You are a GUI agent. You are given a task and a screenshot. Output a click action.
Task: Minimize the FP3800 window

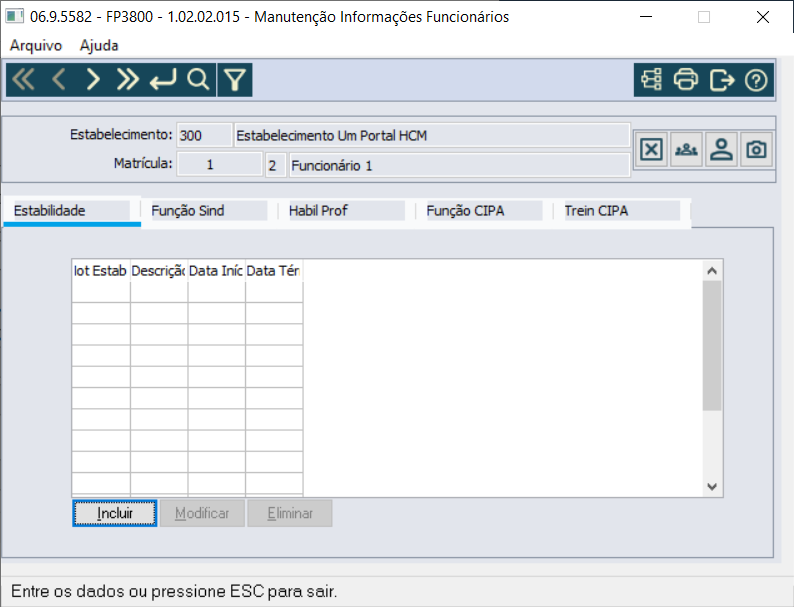click(x=646, y=17)
